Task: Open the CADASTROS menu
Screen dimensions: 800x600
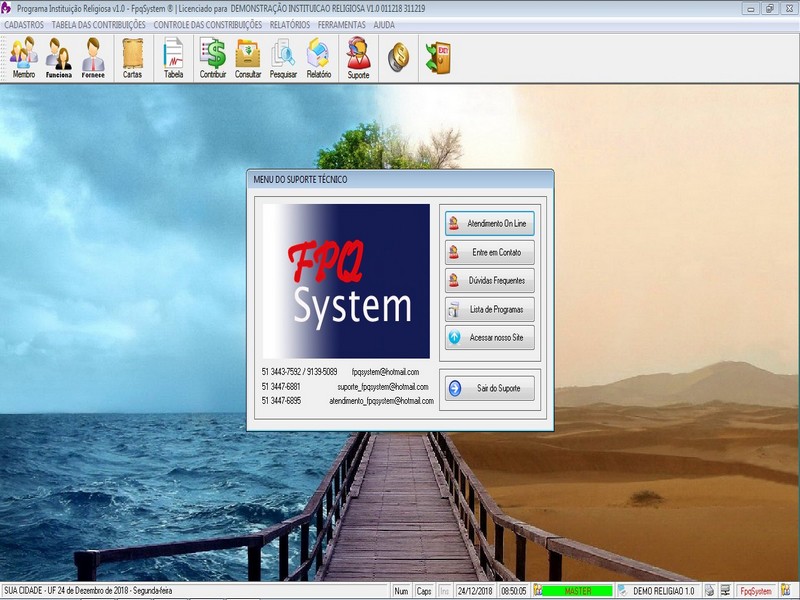Action: (x=24, y=24)
